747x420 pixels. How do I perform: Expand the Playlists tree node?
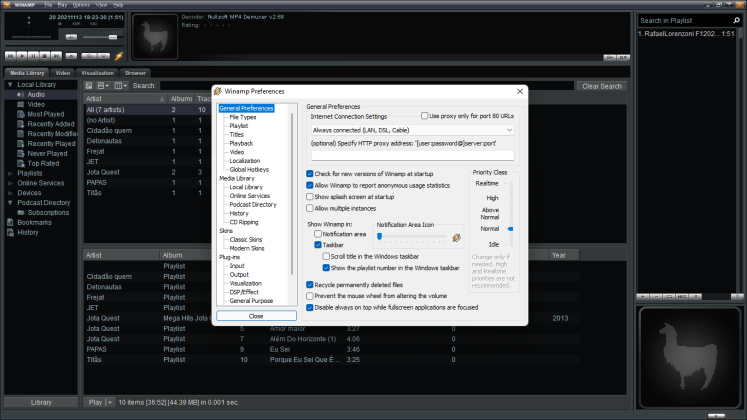pyautogui.click(x=10, y=173)
